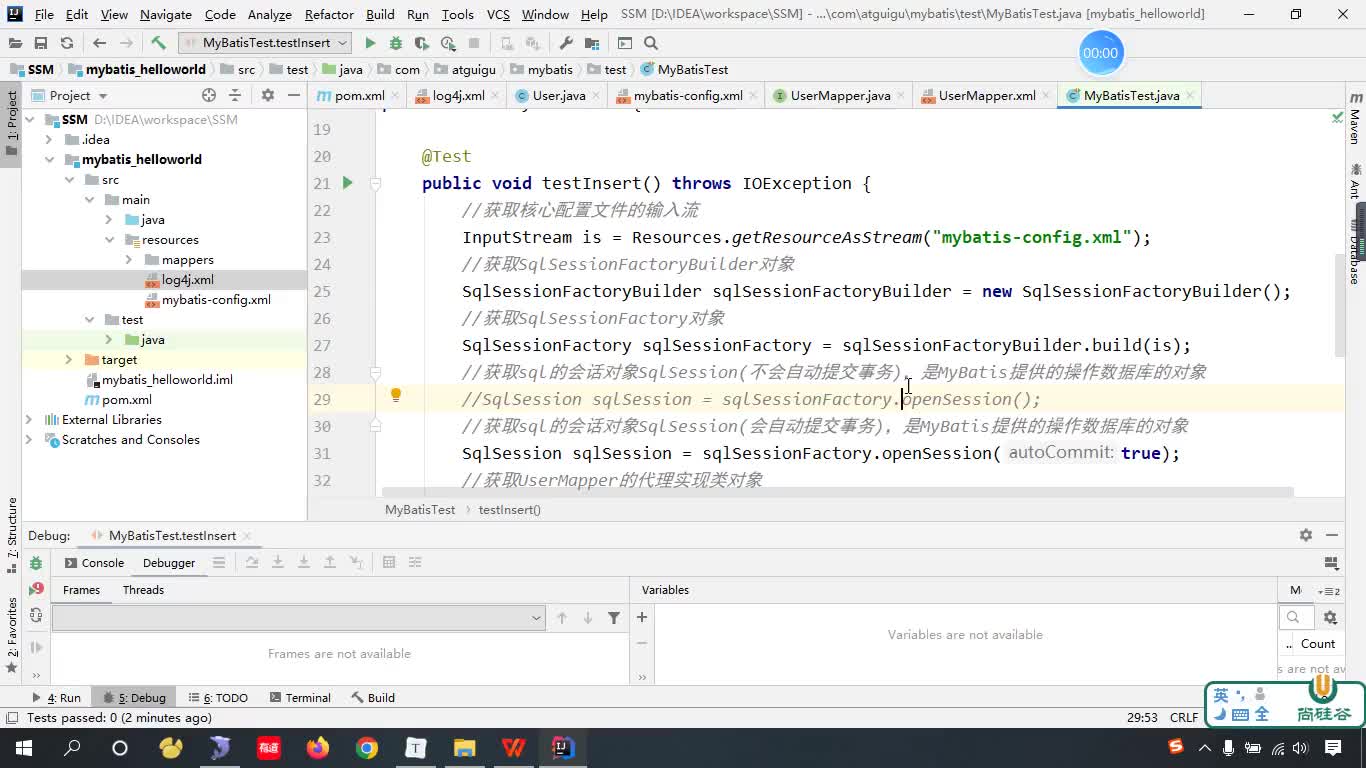Hide the Project panel with the minus icon
Screen dimensions: 1366x768
pos(294,95)
